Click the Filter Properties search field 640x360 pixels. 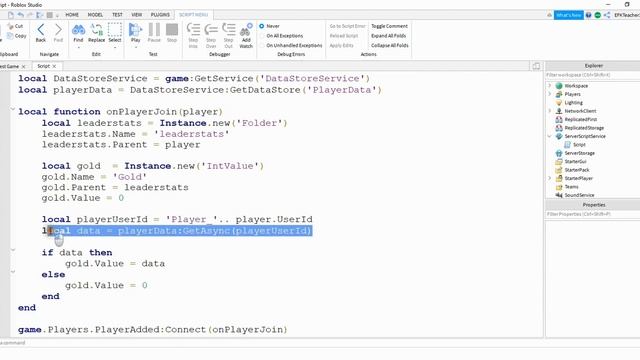[x=593, y=214]
